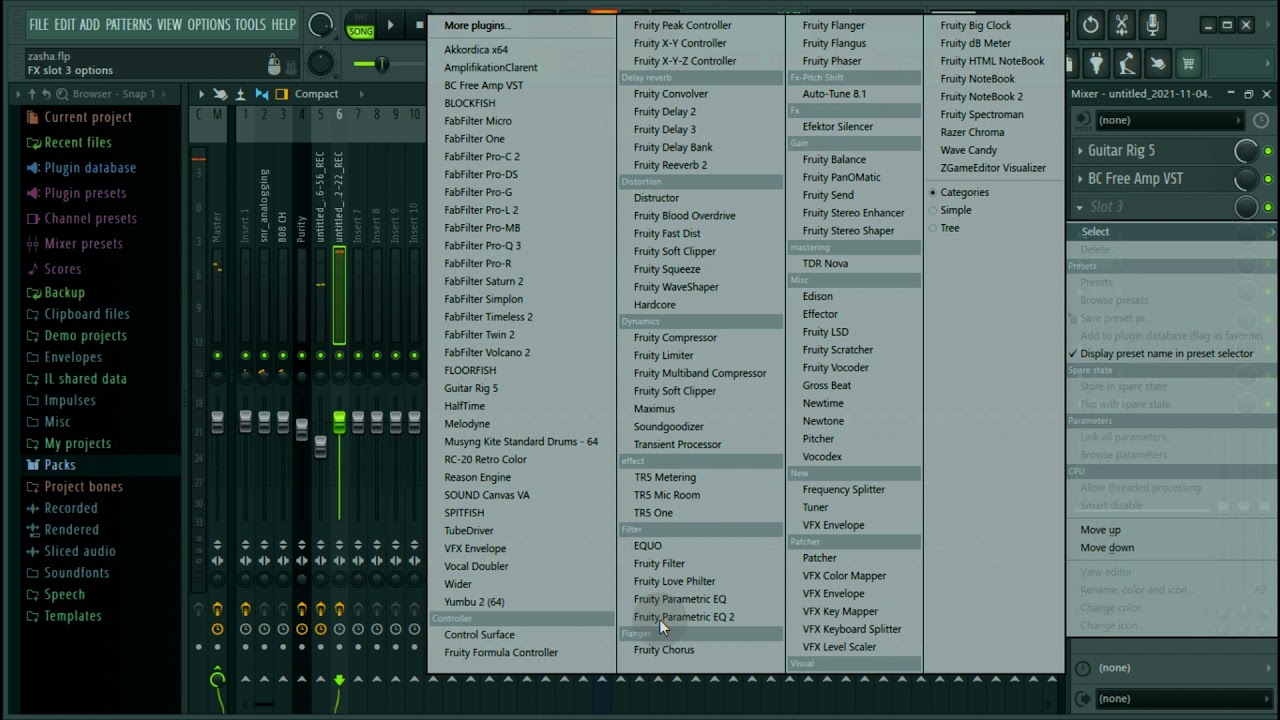Click the hand multi-touch icon in mixer toolbar
Image resolution: width=1280 pixels, height=720 pixels.
[x=220, y=94]
